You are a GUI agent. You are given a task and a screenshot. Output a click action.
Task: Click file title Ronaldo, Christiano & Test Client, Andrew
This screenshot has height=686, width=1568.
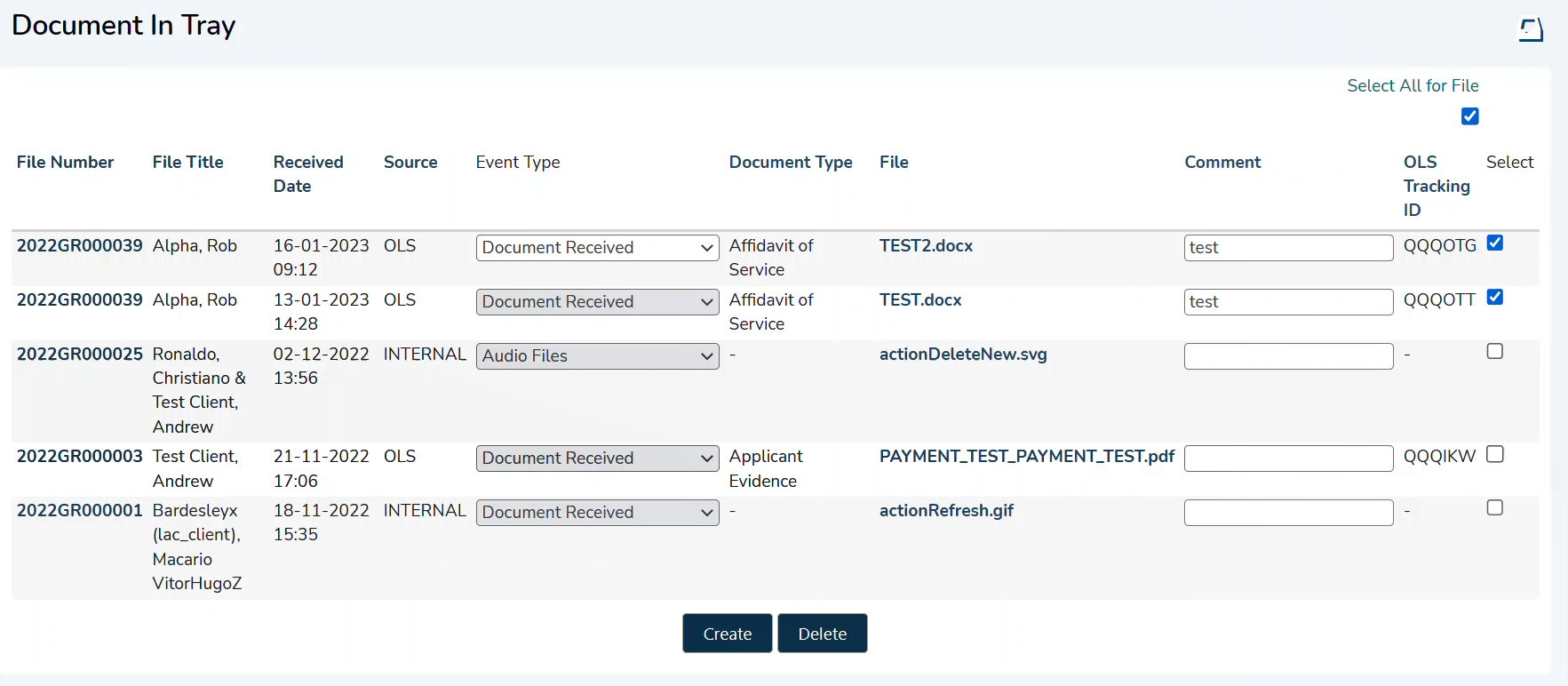[199, 391]
